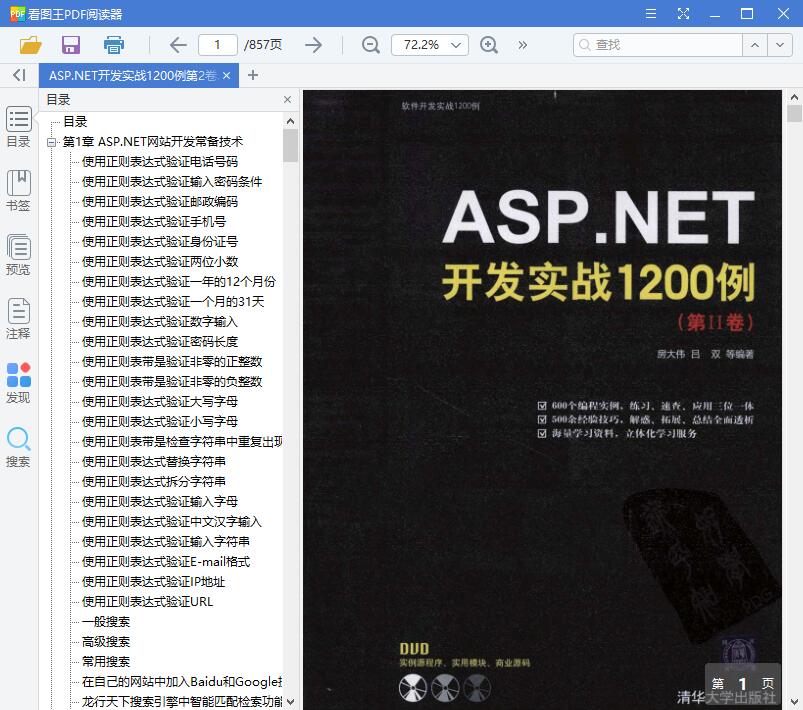
Task: Open 使用正则表达式验证电话号码 outline entry
Action: pos(160,162)
